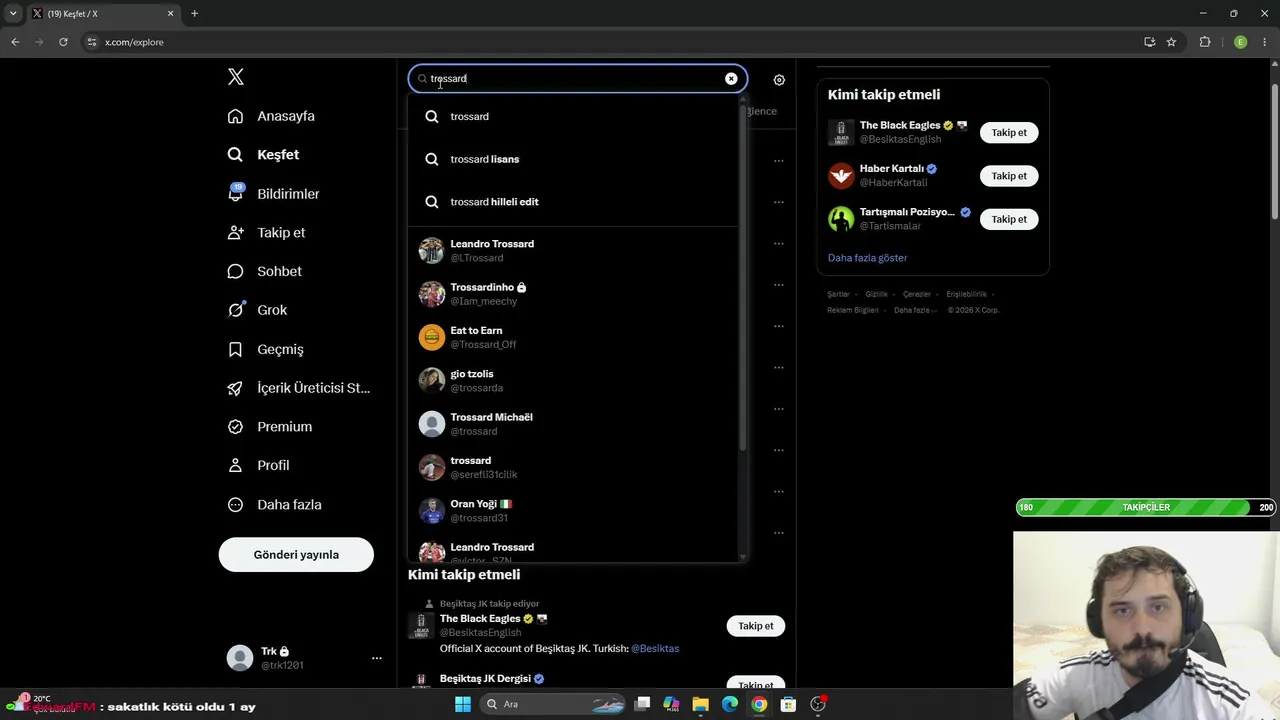The height and width of the screenshot is (720, 1280).
Task: Click the install app icon in address bar
Action: [1149, 42]
